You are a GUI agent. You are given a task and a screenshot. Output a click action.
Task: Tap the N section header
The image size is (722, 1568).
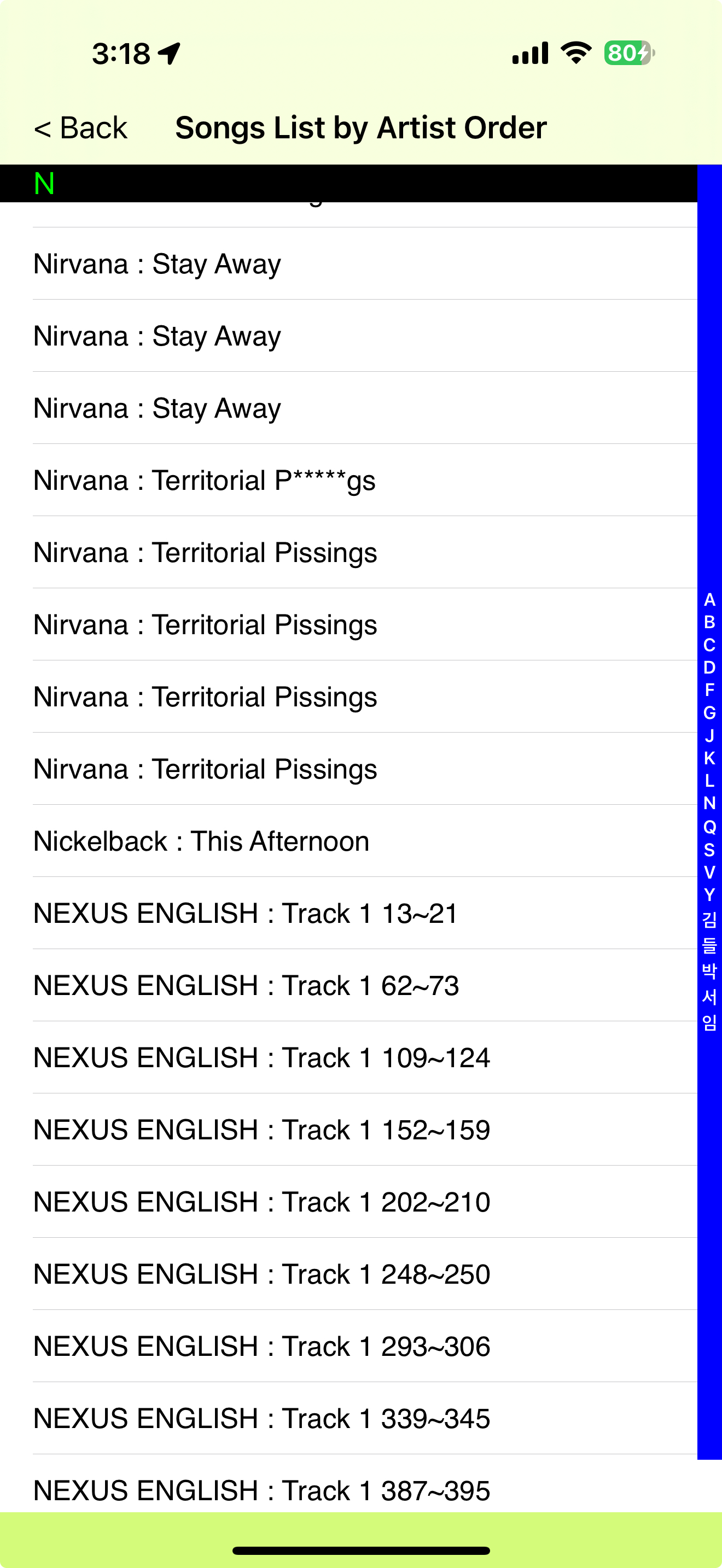point(44,183)
